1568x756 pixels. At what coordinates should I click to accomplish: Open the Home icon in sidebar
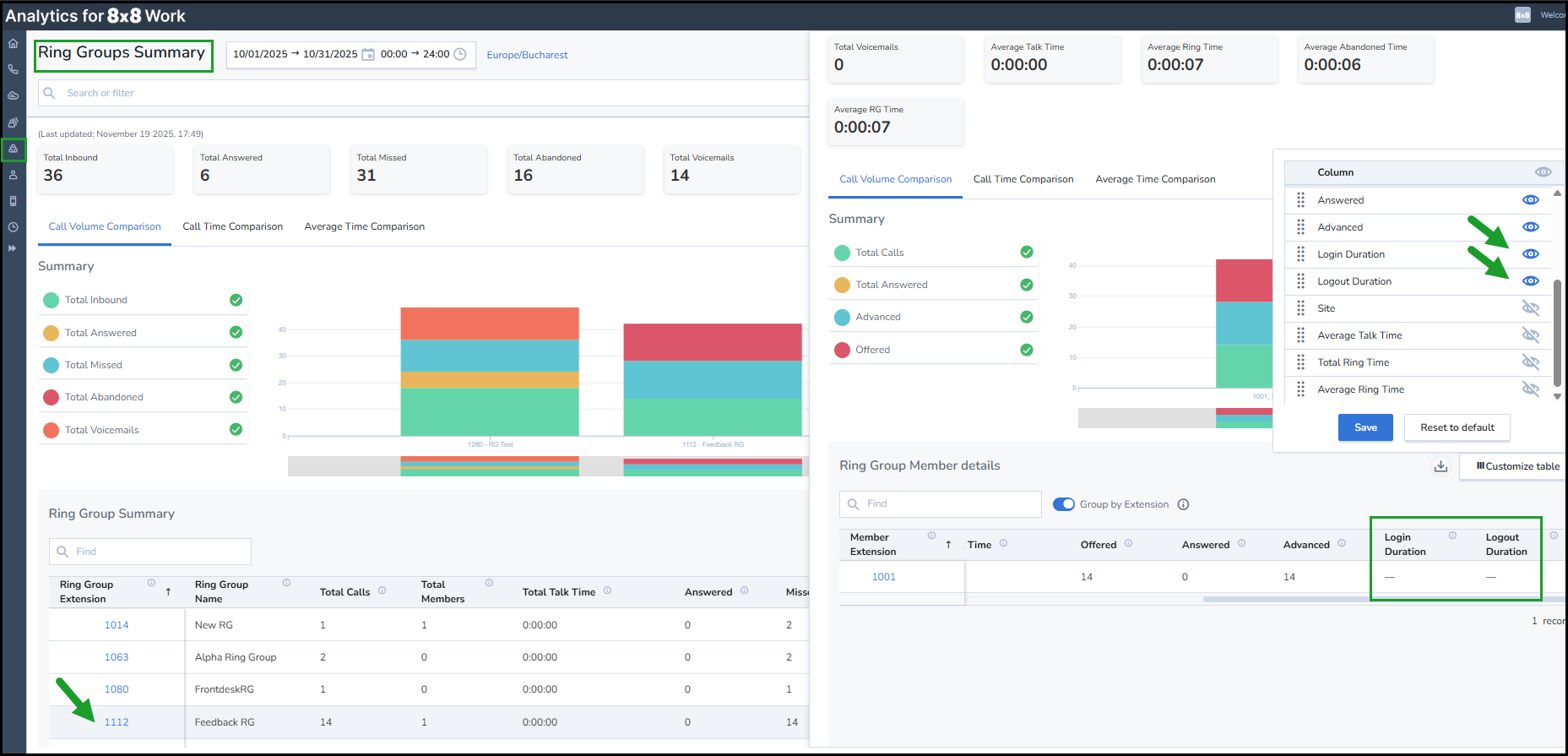13,44
